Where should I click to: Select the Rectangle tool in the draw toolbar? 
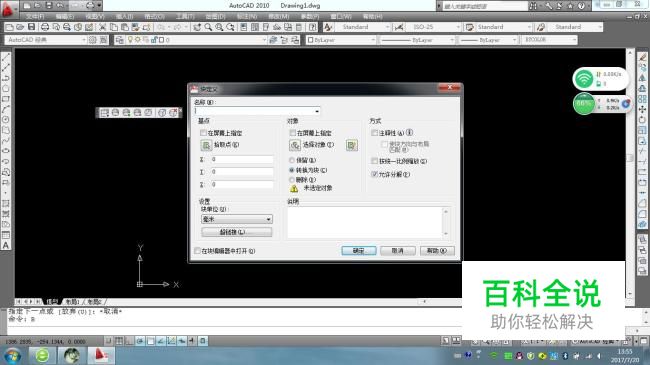point(6,99)
